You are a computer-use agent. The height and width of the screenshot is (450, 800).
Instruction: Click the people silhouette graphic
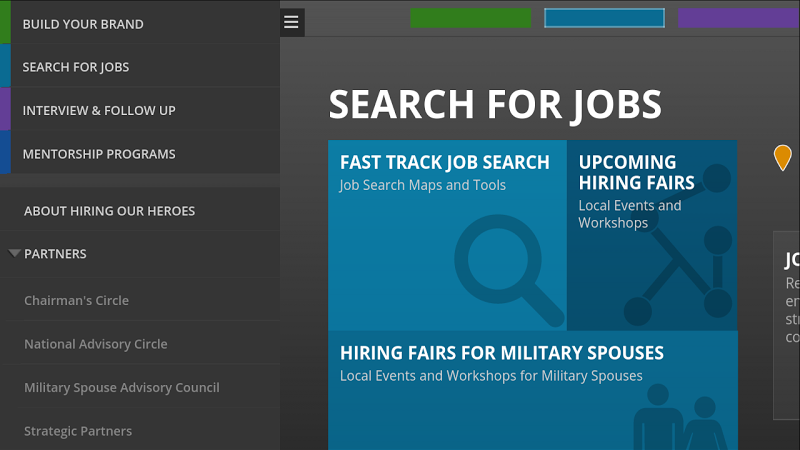680,417
